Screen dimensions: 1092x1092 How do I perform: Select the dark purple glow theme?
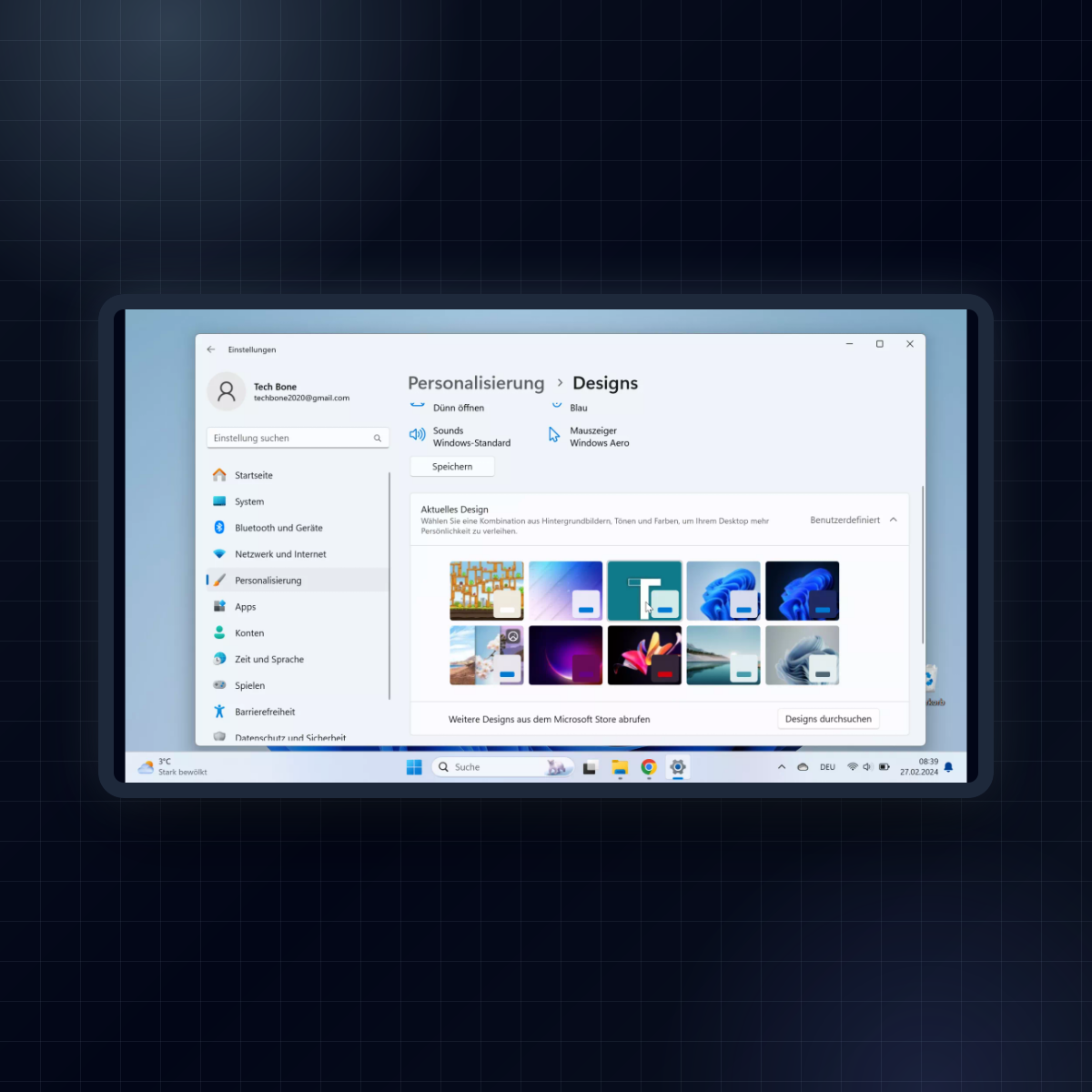click(x=566, y=655)
